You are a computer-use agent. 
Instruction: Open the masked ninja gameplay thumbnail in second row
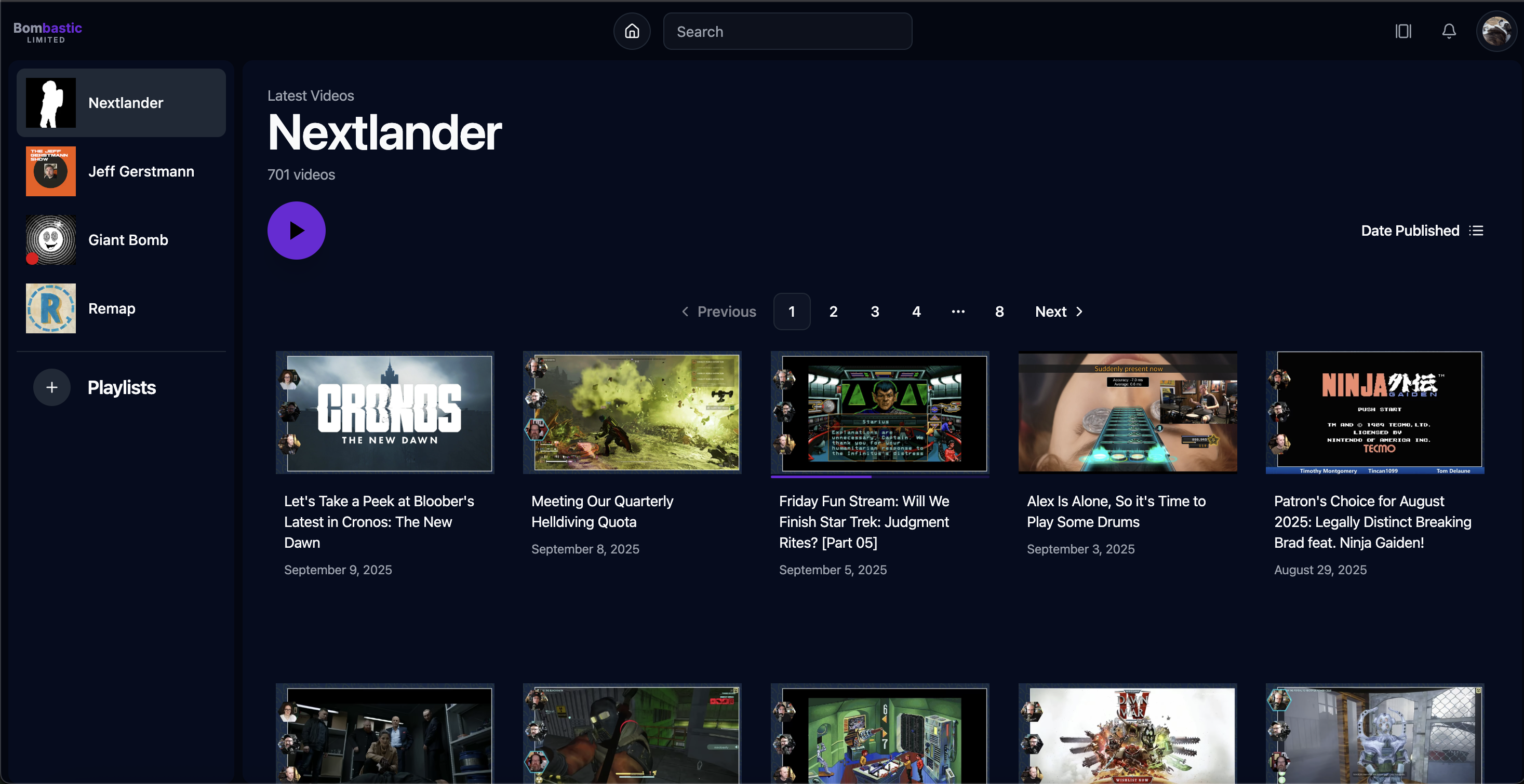(633, 734)
